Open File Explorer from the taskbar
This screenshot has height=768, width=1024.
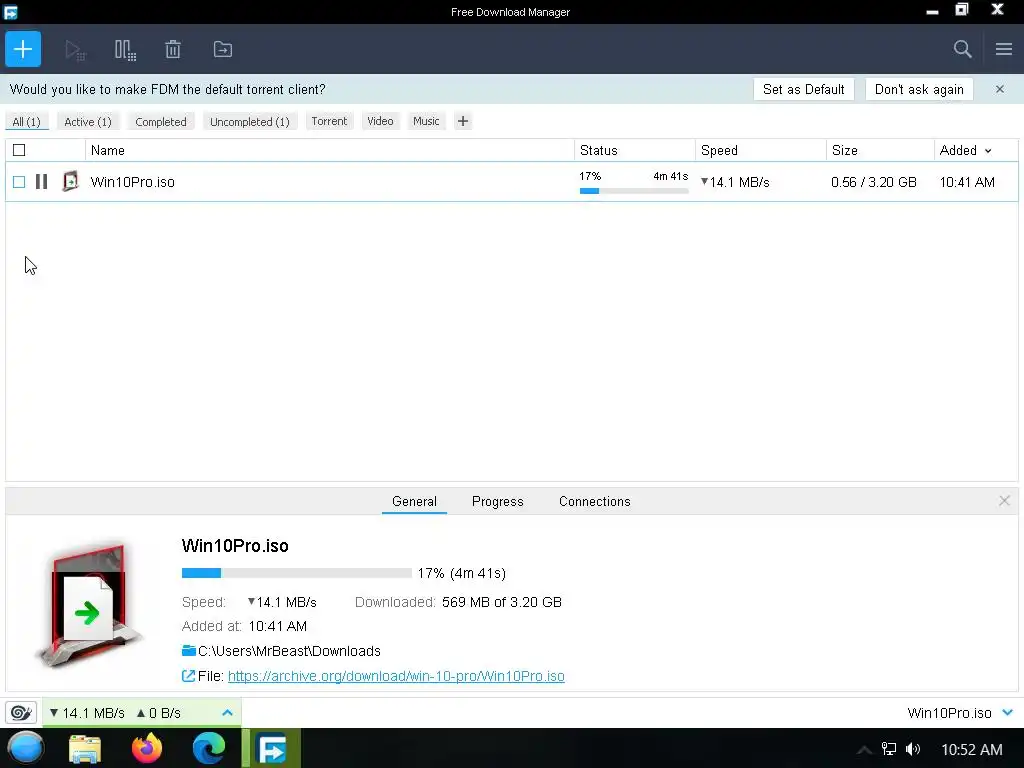tap(85, 749)
